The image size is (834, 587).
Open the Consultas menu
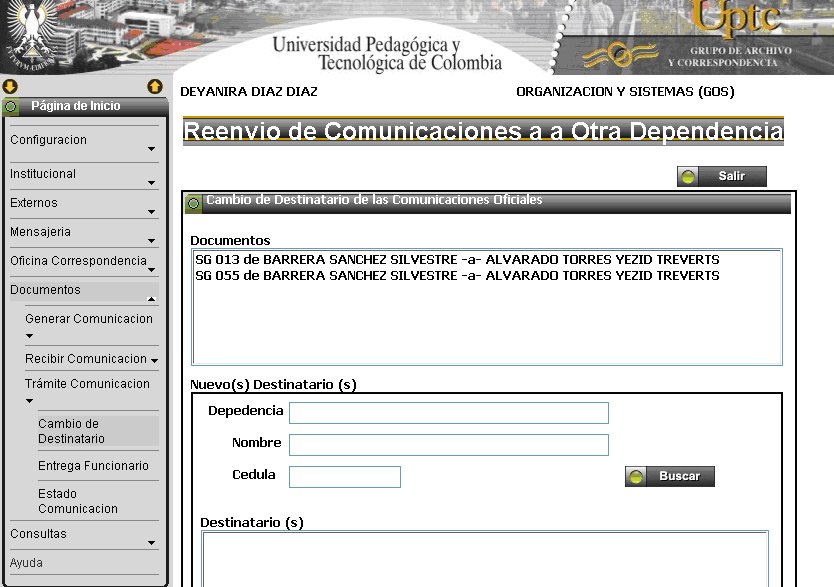38,534
